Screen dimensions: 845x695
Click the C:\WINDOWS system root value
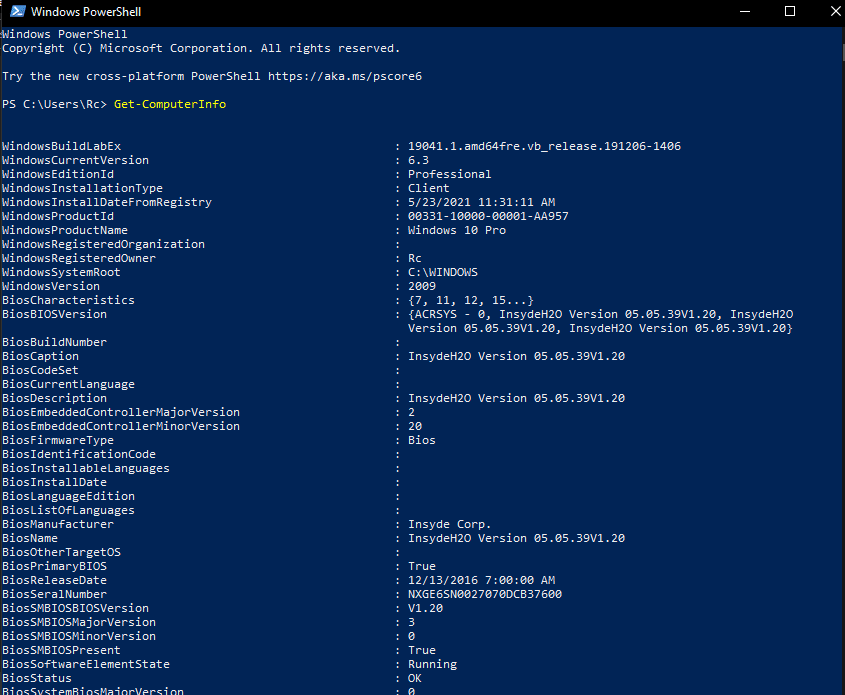click(x=442, y=272)
